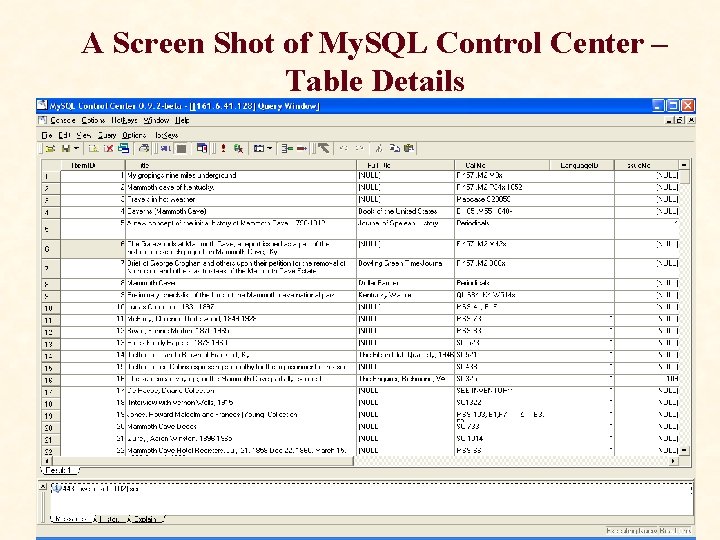
Task: Click the CallNo column header
Action: (502, 165)
